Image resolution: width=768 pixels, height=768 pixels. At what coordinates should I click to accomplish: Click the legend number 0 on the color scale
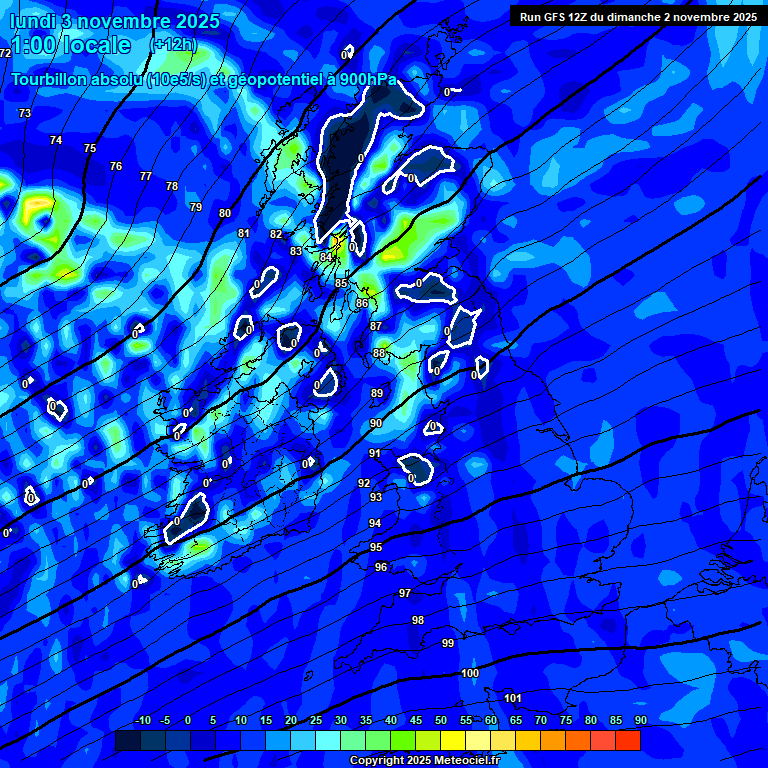188,721
